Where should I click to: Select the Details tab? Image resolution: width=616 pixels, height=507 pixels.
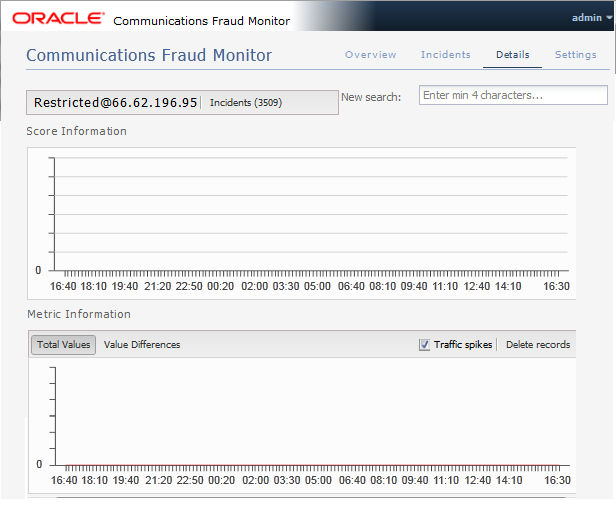coord(512,55)
